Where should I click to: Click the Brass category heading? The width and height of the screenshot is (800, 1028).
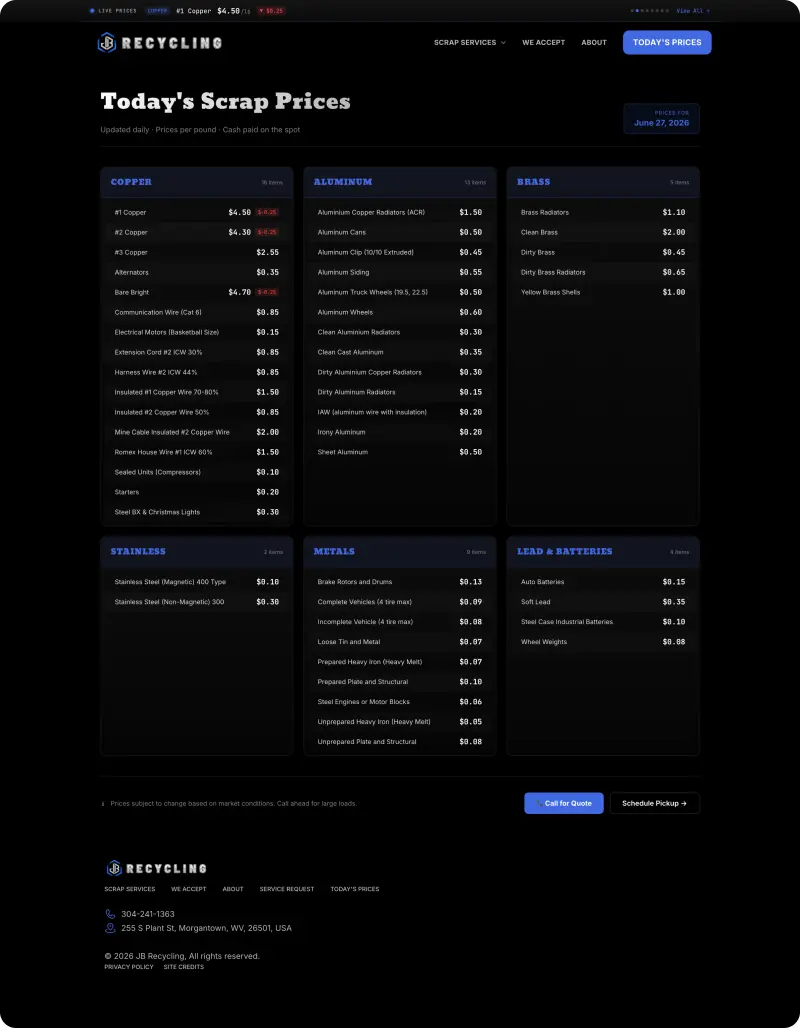[533, 182]
